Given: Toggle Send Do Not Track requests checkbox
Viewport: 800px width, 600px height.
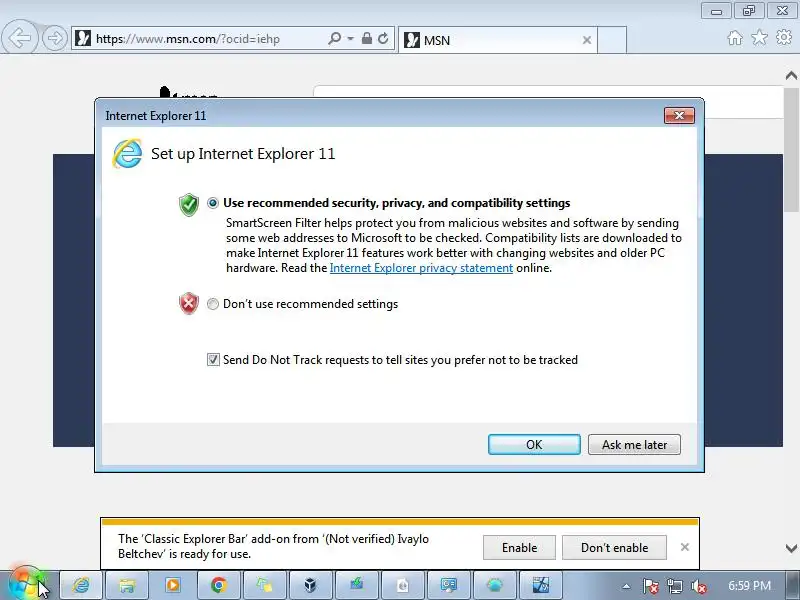Looking at the screenshot, I should [x=213, y=360].
